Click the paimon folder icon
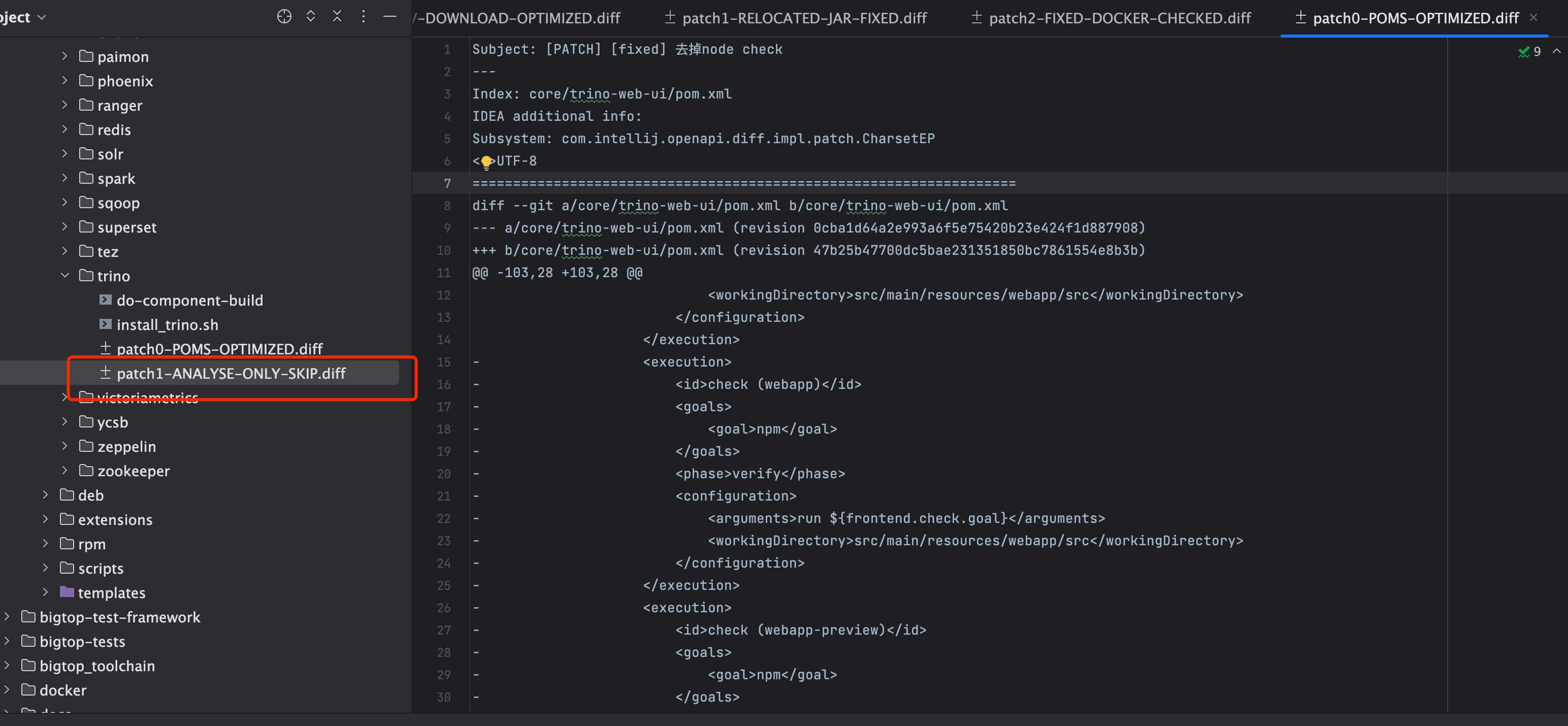Viewport: 1568px width, 726px height. 86,56
